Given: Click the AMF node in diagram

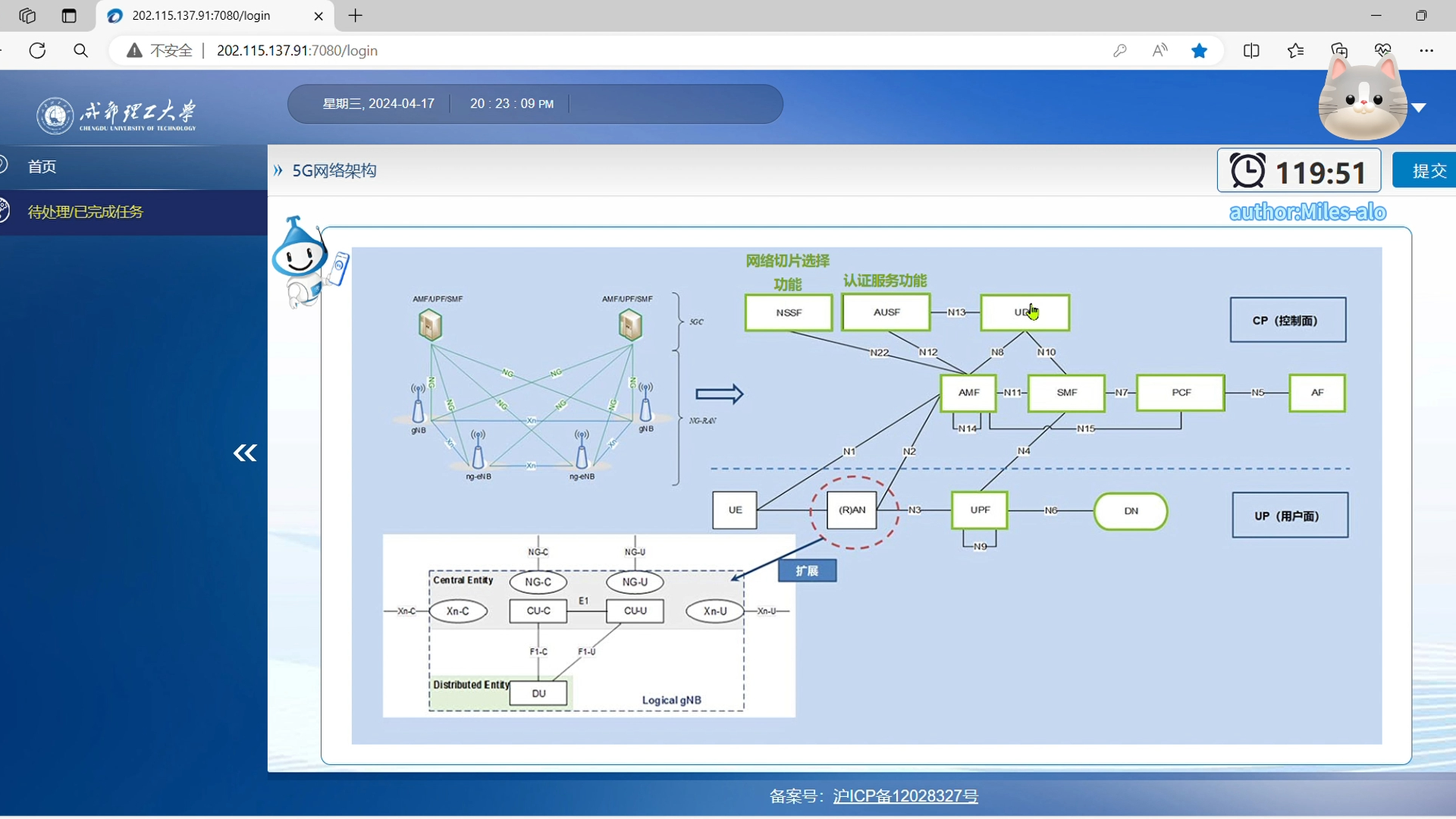Looking at the screenshot, I should tap(968, 393).
